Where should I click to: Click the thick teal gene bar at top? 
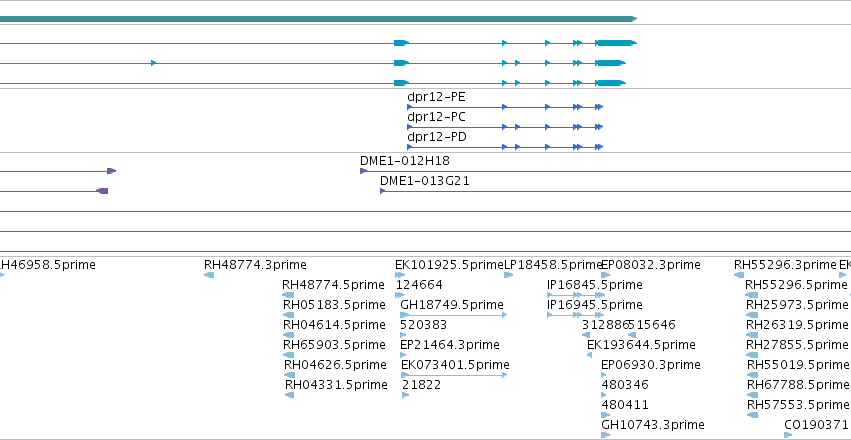click(318, 19)
